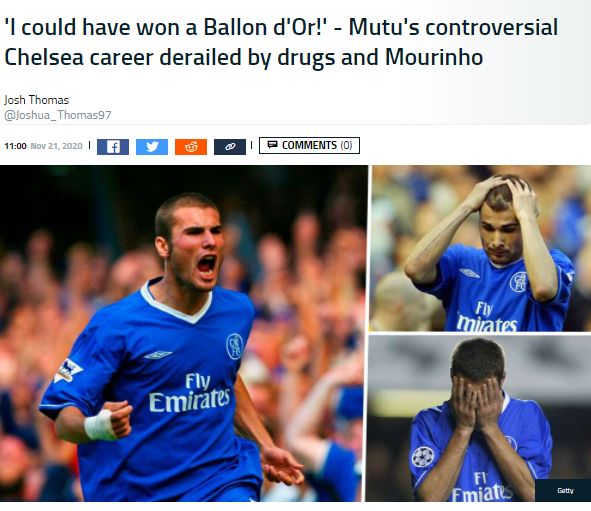
Task: Click the Premier League sleeve patch
Action: tap(68, 370)
